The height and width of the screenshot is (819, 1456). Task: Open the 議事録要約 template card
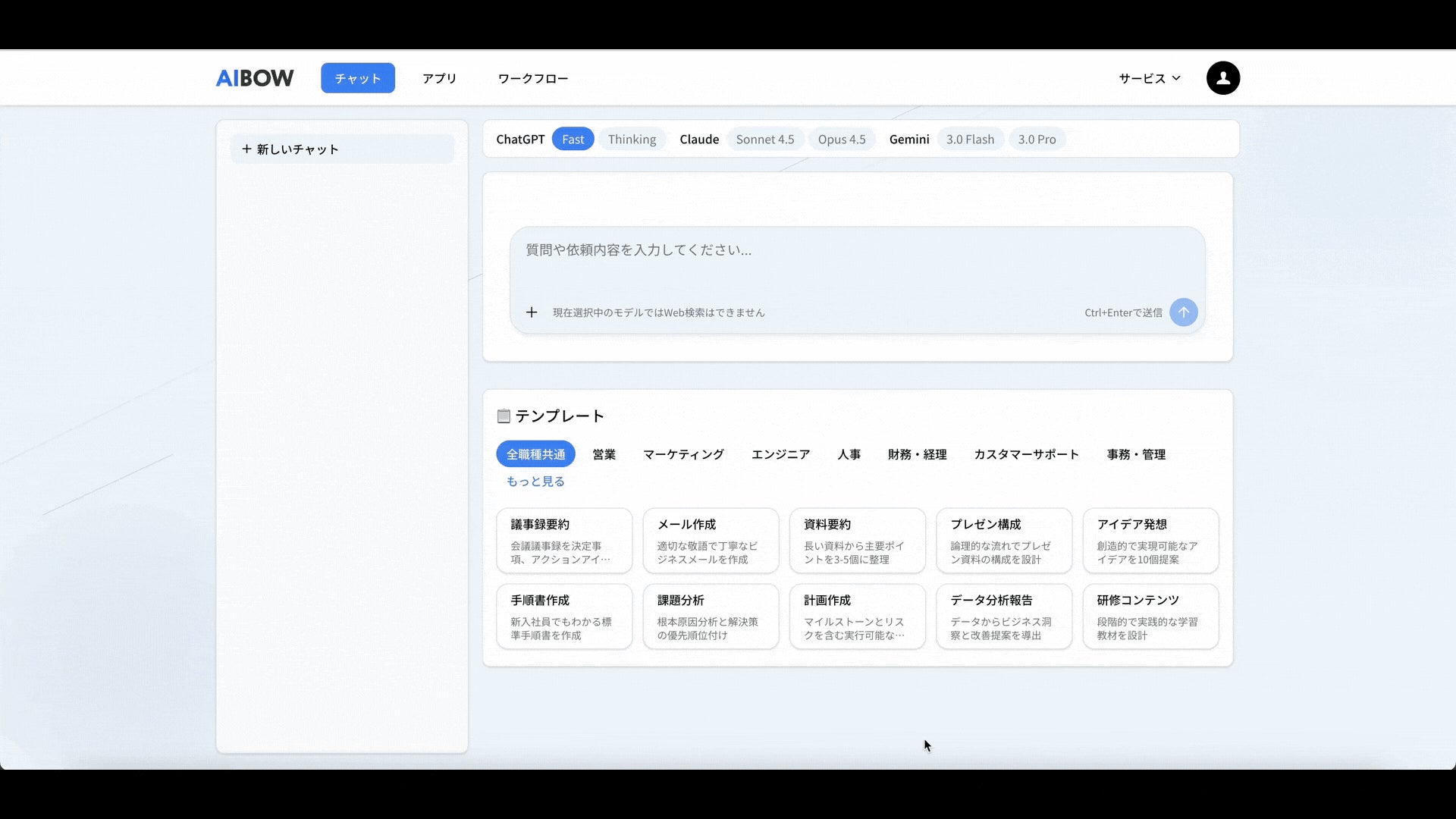point(563,541)
